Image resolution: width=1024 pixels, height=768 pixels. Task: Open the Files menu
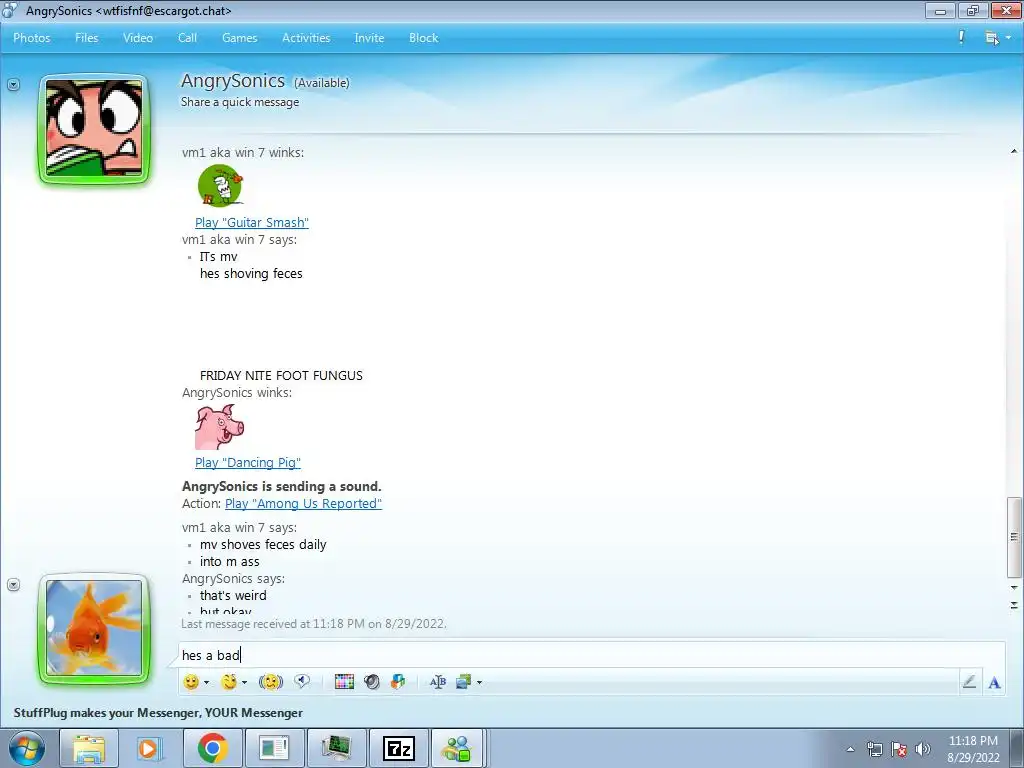click(x=86, y=38)
